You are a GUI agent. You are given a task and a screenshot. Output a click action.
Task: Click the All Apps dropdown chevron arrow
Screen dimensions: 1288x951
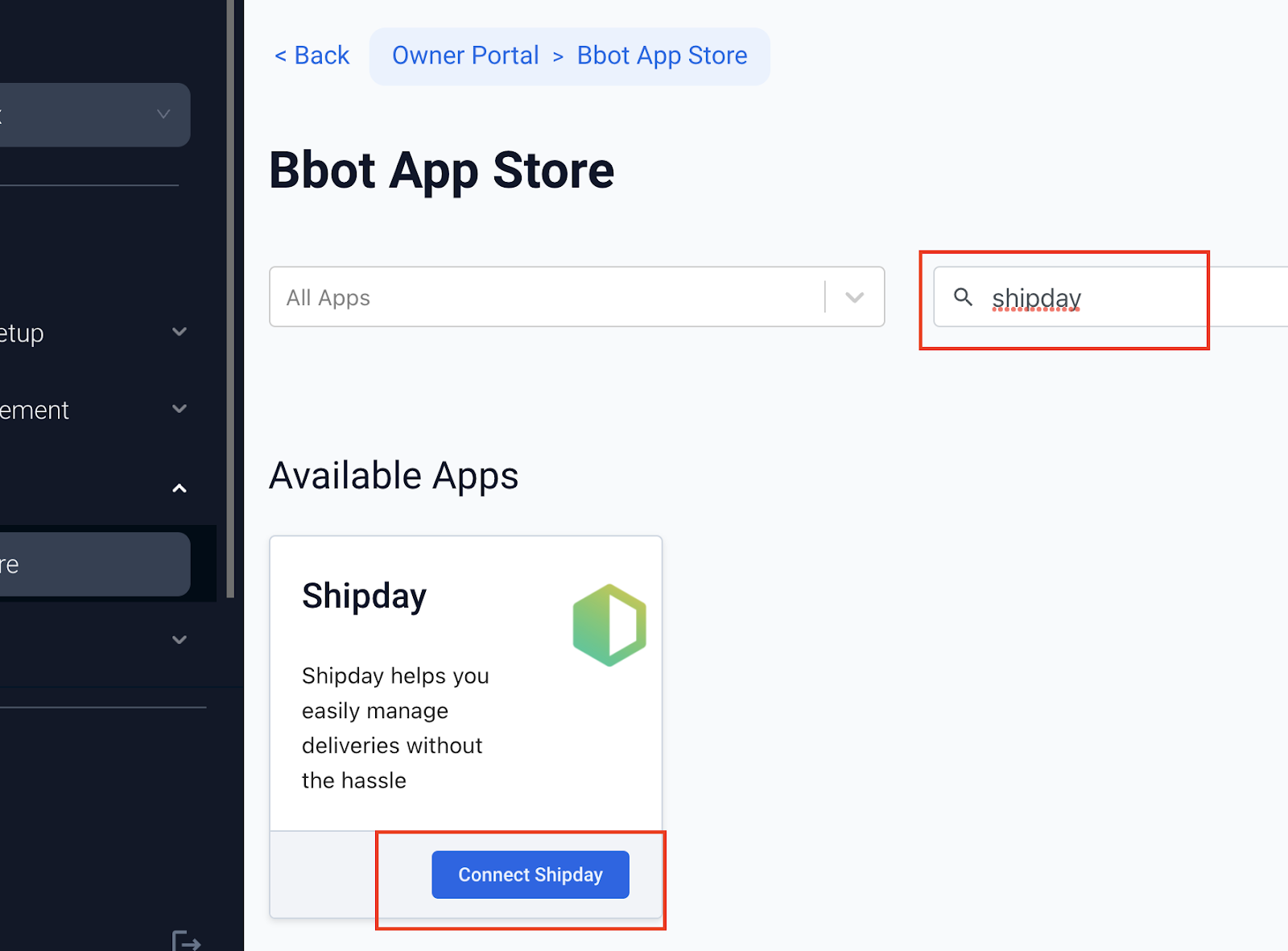click(x=853, y=297)
